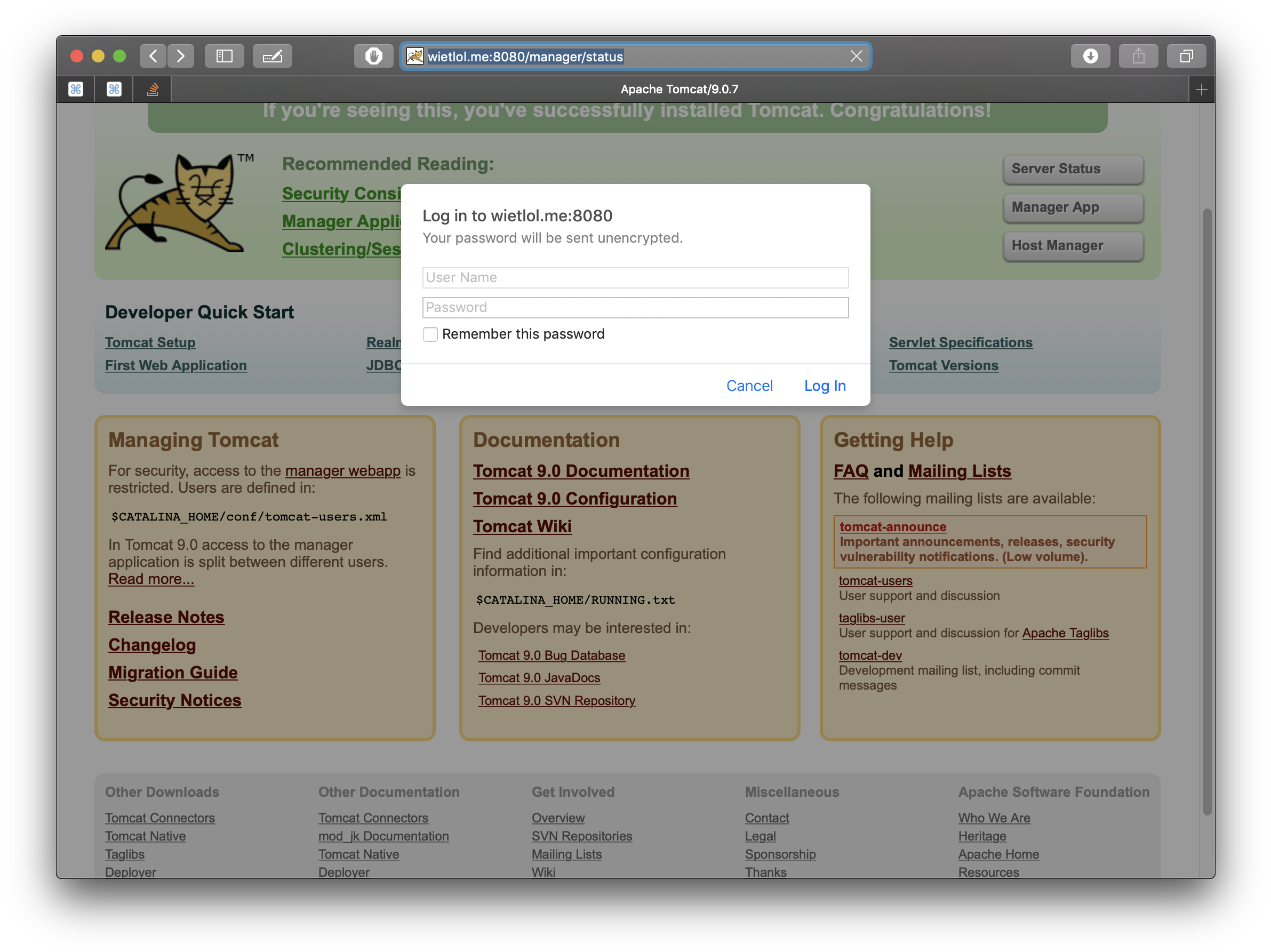Click Log In button

click(825, 386)
